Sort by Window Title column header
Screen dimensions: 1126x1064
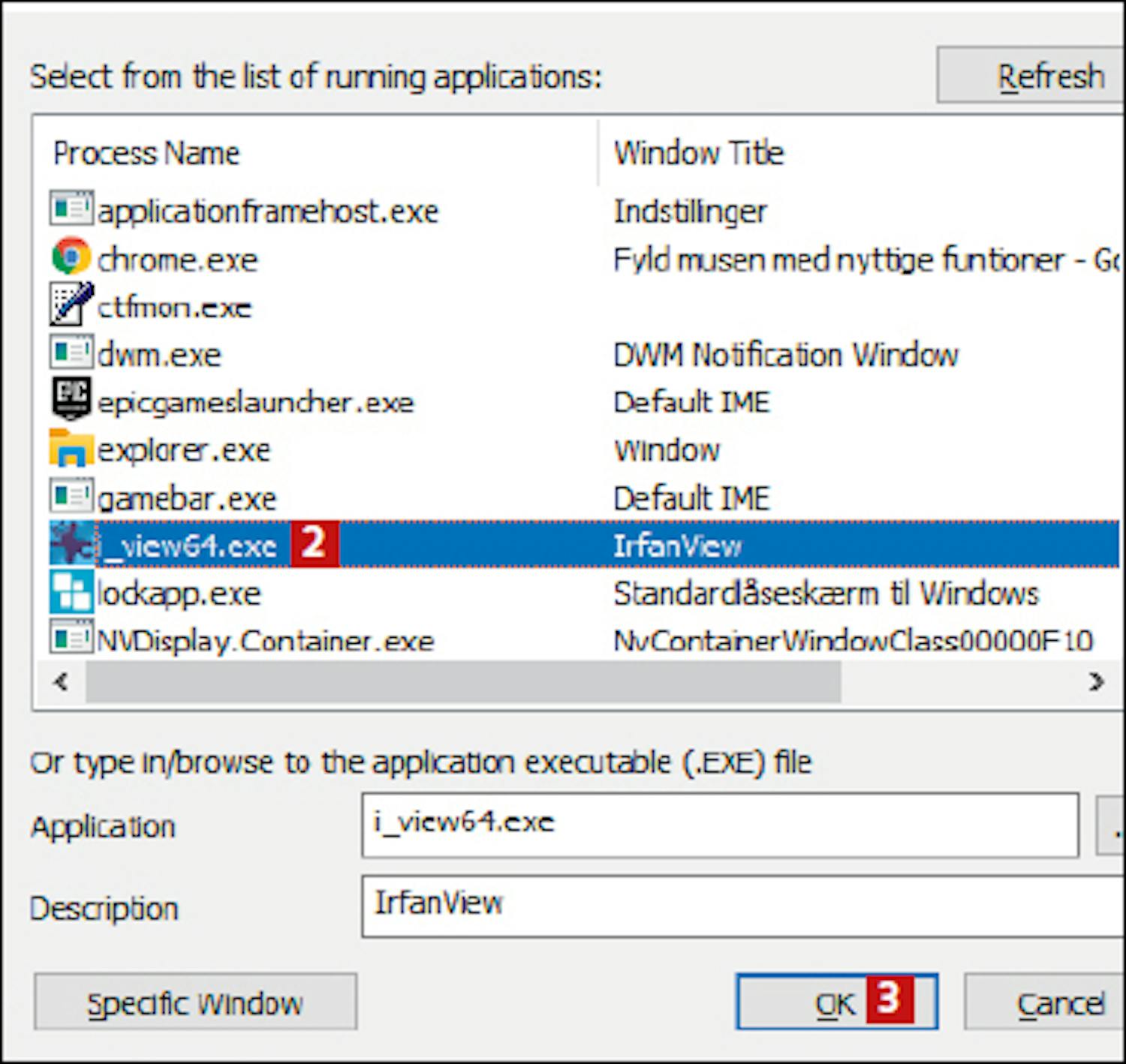(x=698, y=154)
